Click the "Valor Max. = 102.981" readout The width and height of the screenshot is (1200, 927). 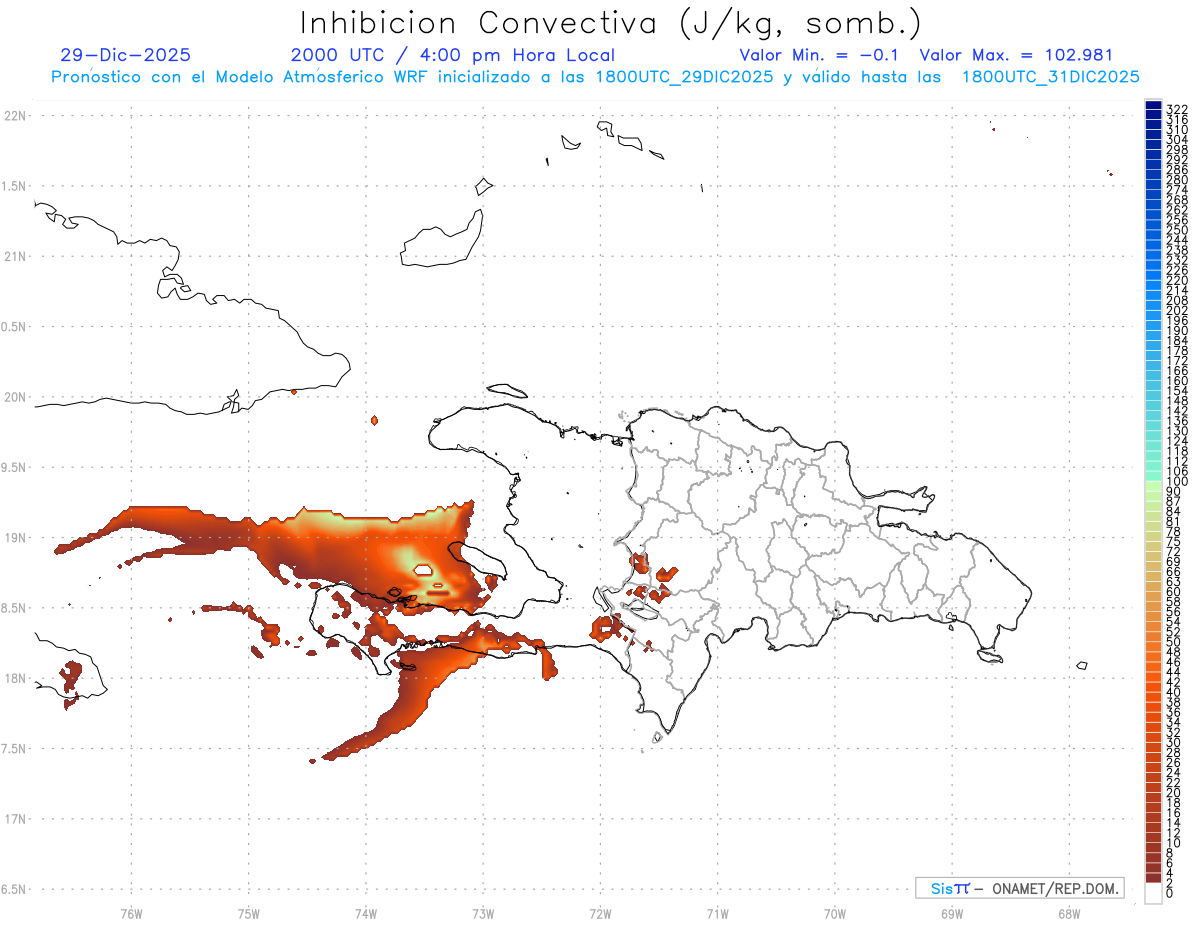click(x=1016, y=56)
